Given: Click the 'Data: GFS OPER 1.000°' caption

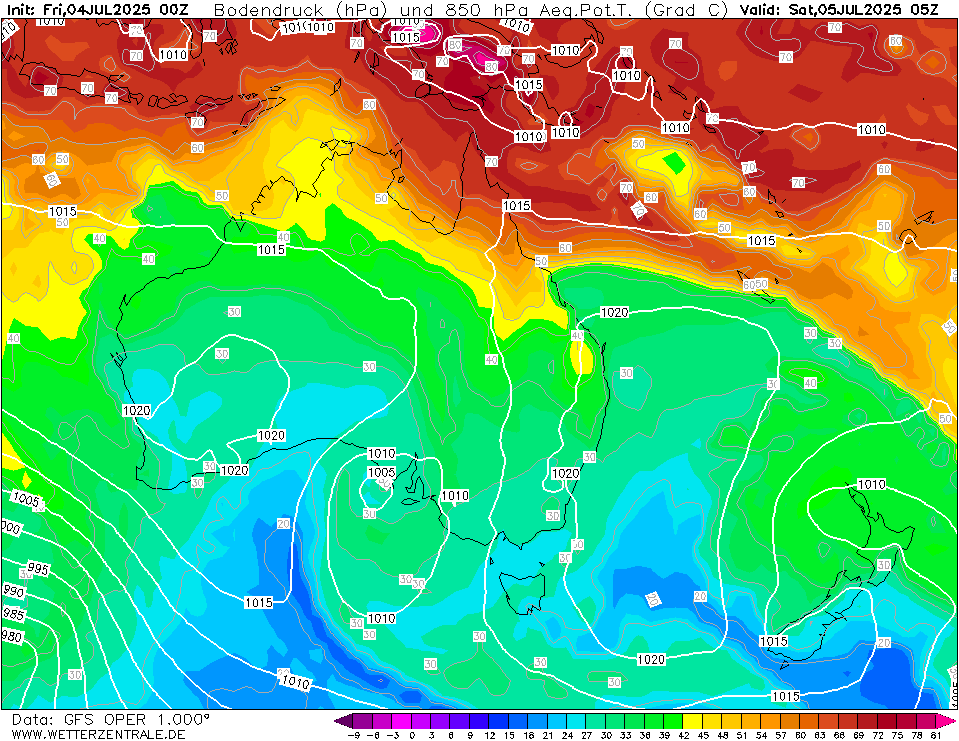Looking at the screenshot, I should 111,720.
